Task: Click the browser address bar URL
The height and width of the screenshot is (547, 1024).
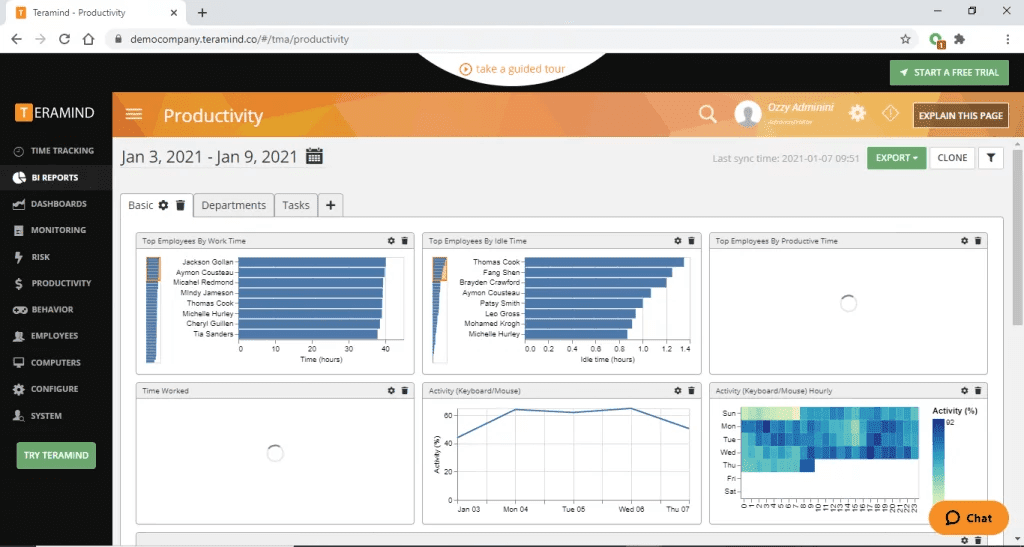Action: point(240,39)
